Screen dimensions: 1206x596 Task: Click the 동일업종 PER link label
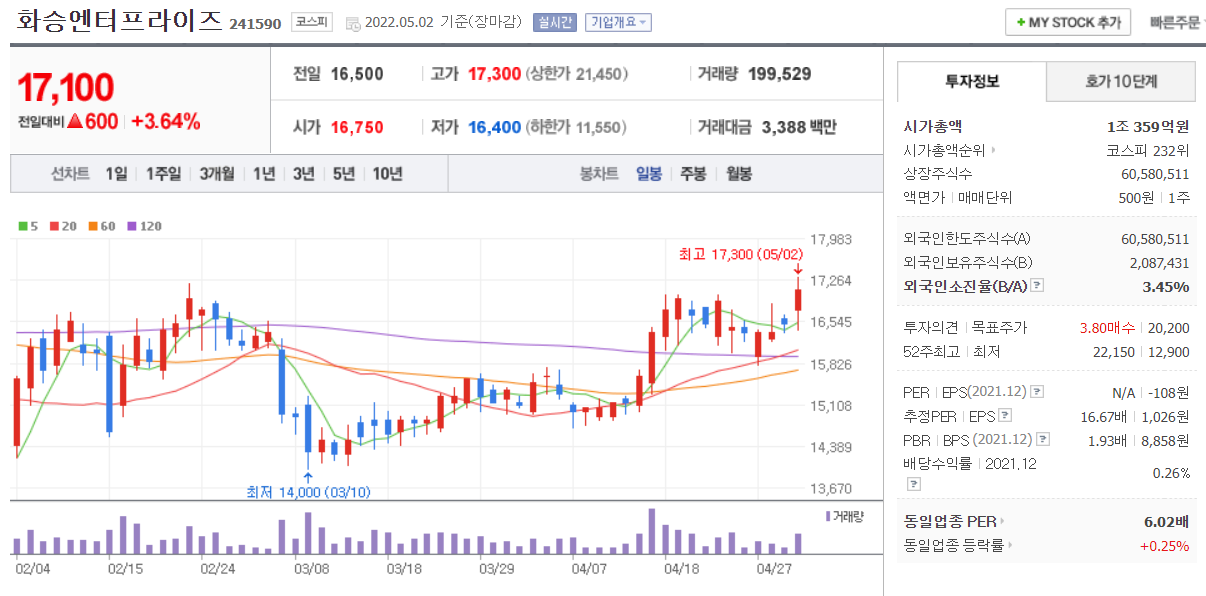(x=949, y=521)
